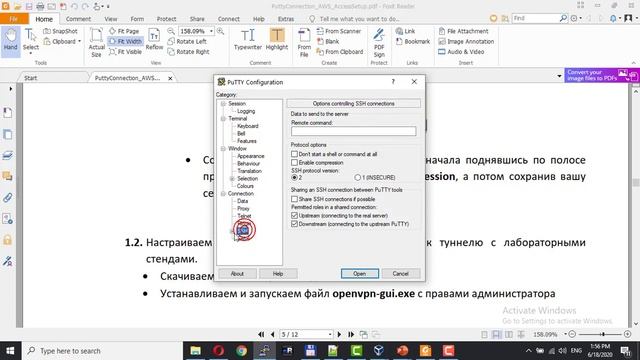Select the Typewriter tool
Screen dimensions: 640x360
pyautogui.click(x=248, y=40)
